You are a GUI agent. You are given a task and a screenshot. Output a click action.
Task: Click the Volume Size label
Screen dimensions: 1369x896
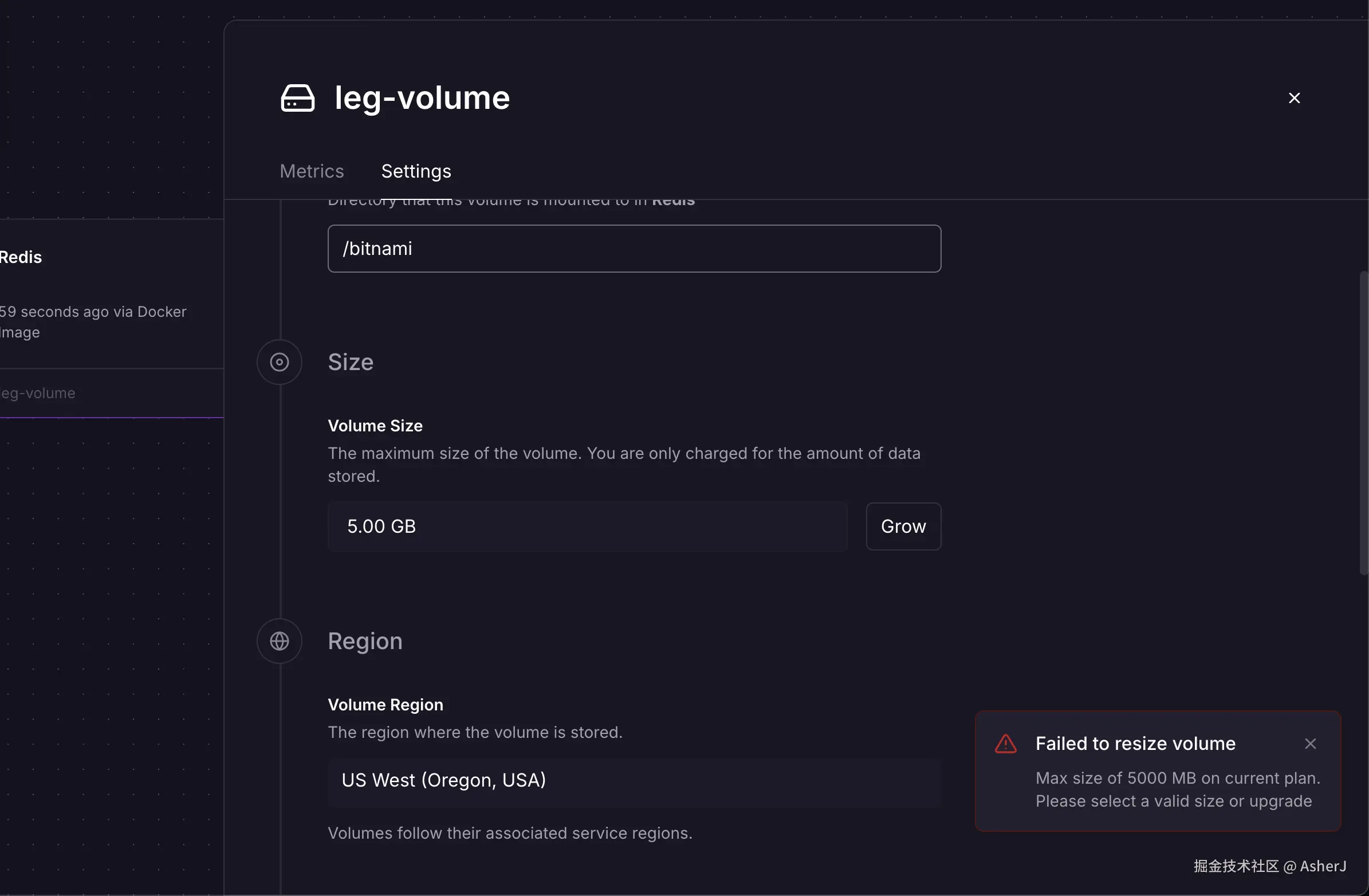tap(375, 426)
